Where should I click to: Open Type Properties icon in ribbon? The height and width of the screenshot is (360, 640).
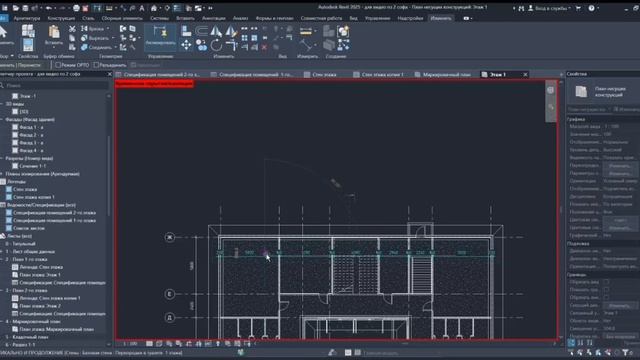pyautogui.click(x=28, y=31)
